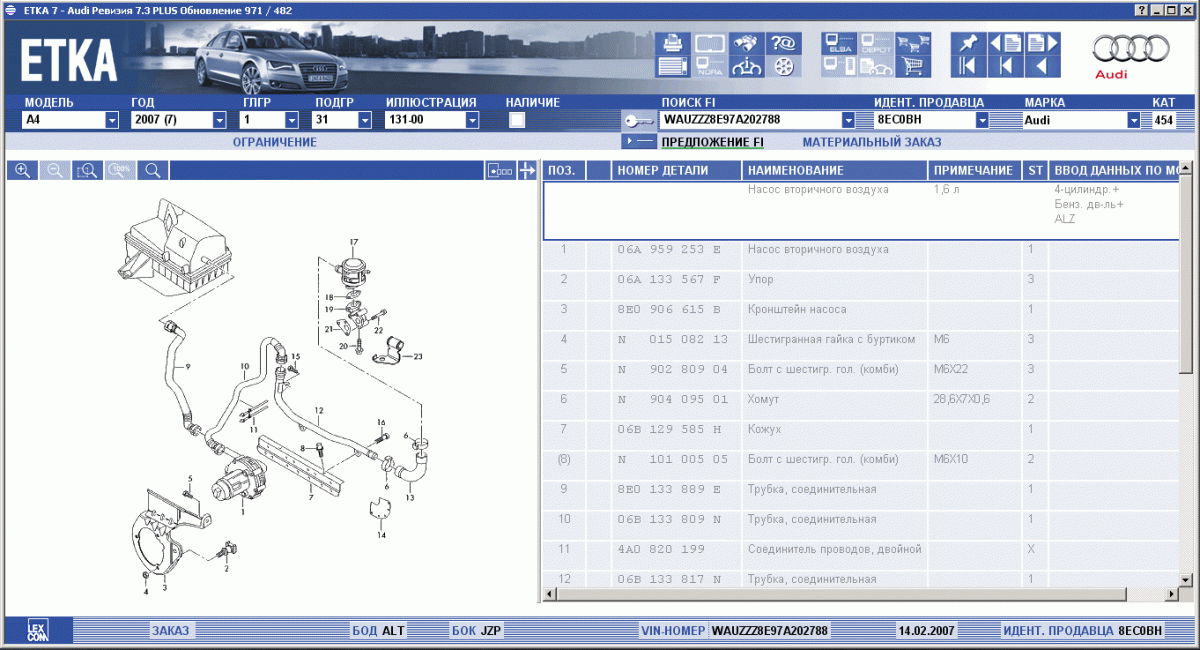Click the NORA icon
Screen dimensions: 1200x650
click(710, 67)
